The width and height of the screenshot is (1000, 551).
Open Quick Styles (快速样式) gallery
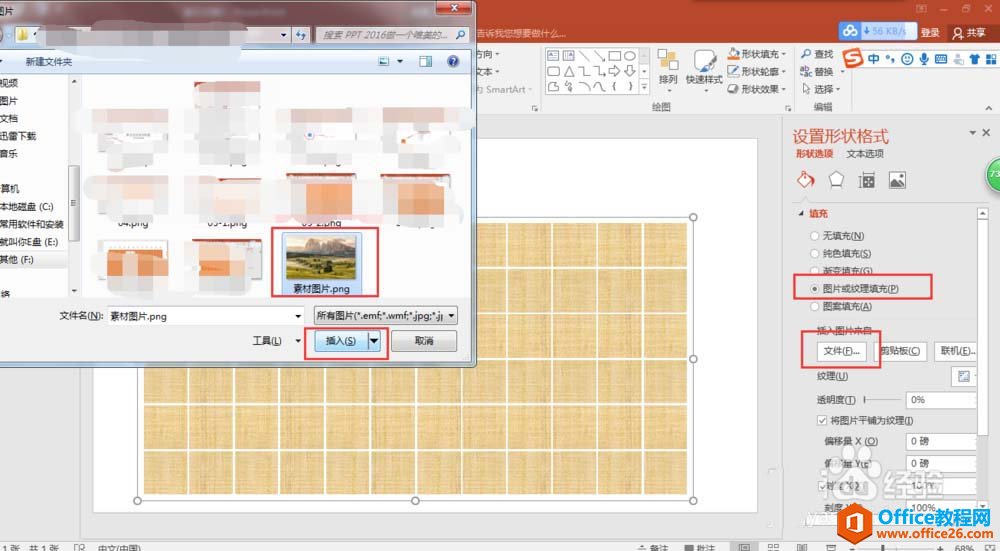pos(704,63)
